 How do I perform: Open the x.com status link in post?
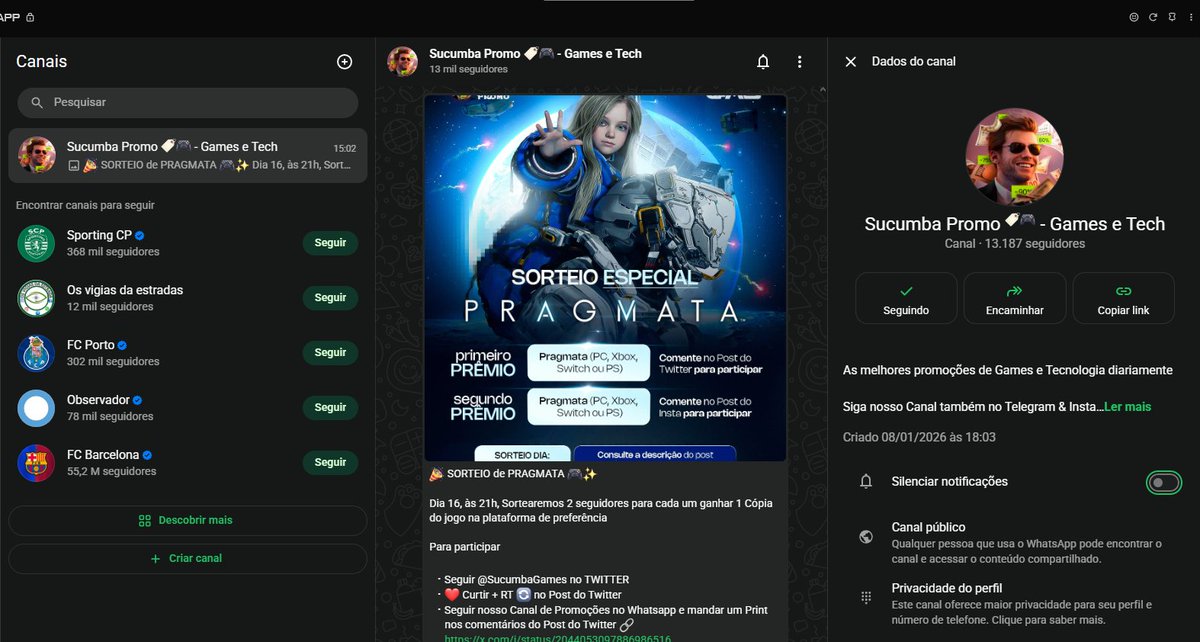tap(558, 638)
